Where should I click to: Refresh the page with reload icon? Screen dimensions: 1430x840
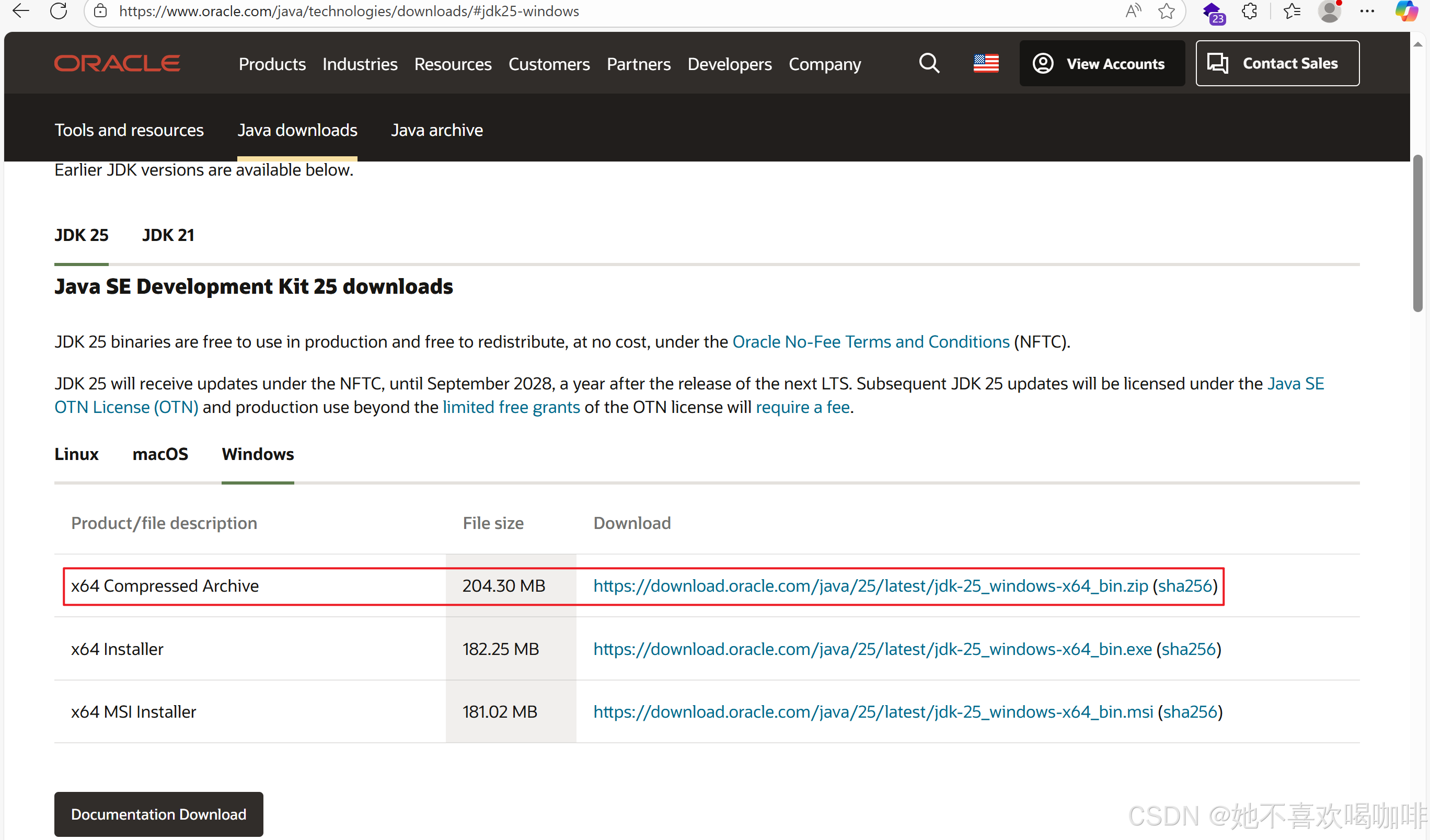[59, 11]
